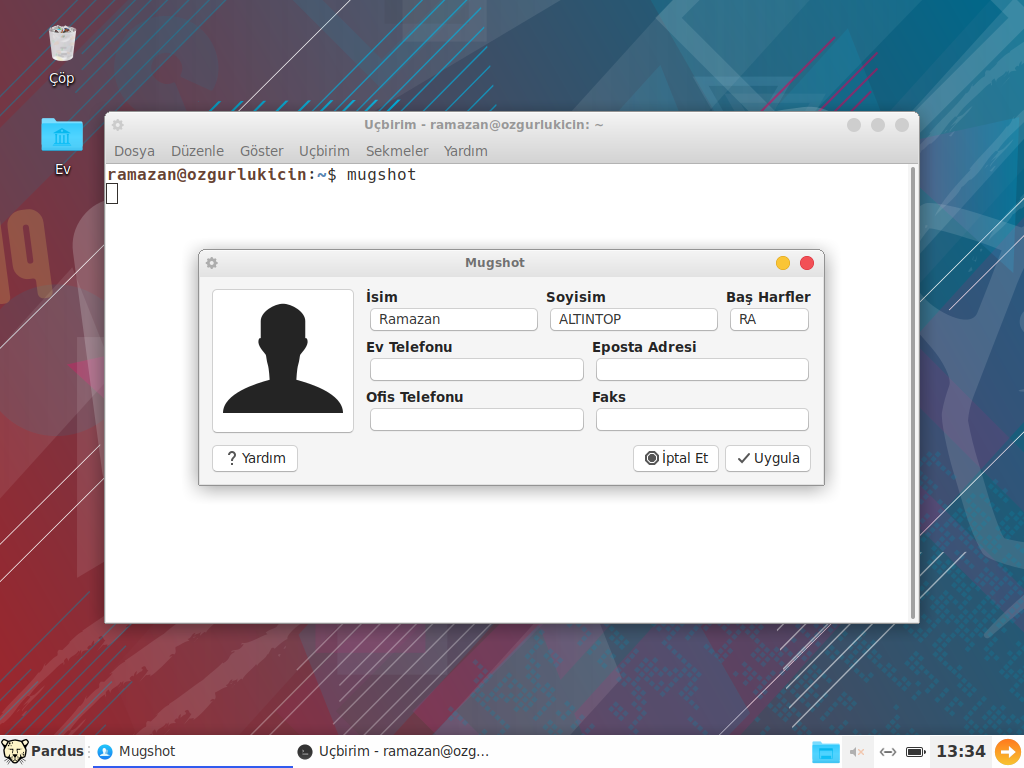Click the İptal Et cancel button
The height and width of the screenshot is (768, 1024).
point(676,458)
